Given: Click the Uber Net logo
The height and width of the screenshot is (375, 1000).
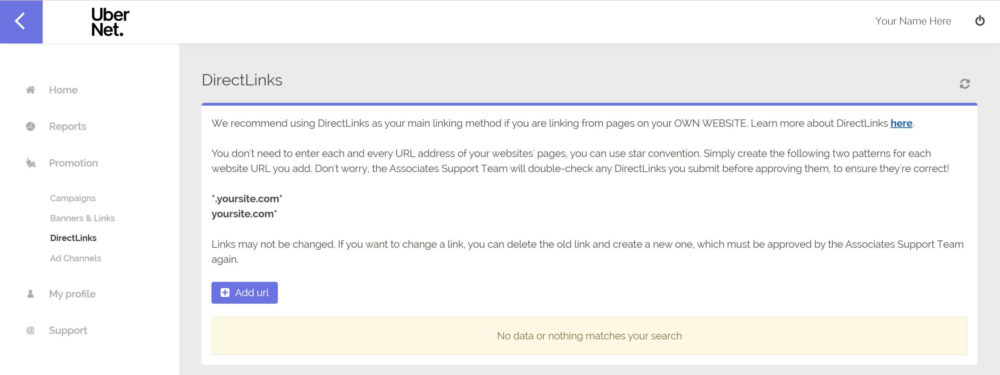Looking at the screenshot, I should pyautogui.click(x=110, y=22).
